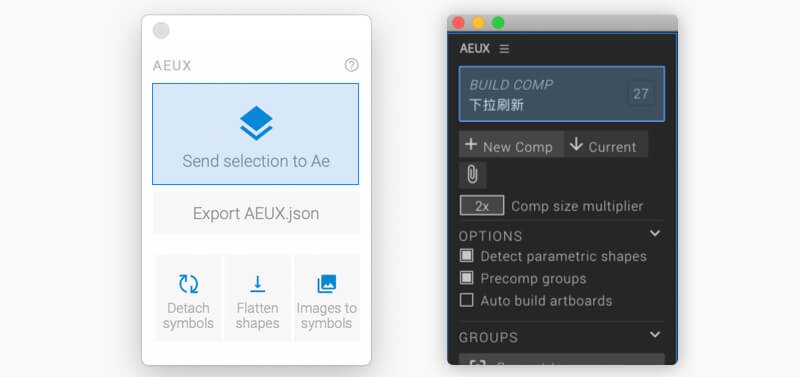Screen dimensions: 800x377
Task: Click the OPTIONS section header
Action: [x=490, y=236]
